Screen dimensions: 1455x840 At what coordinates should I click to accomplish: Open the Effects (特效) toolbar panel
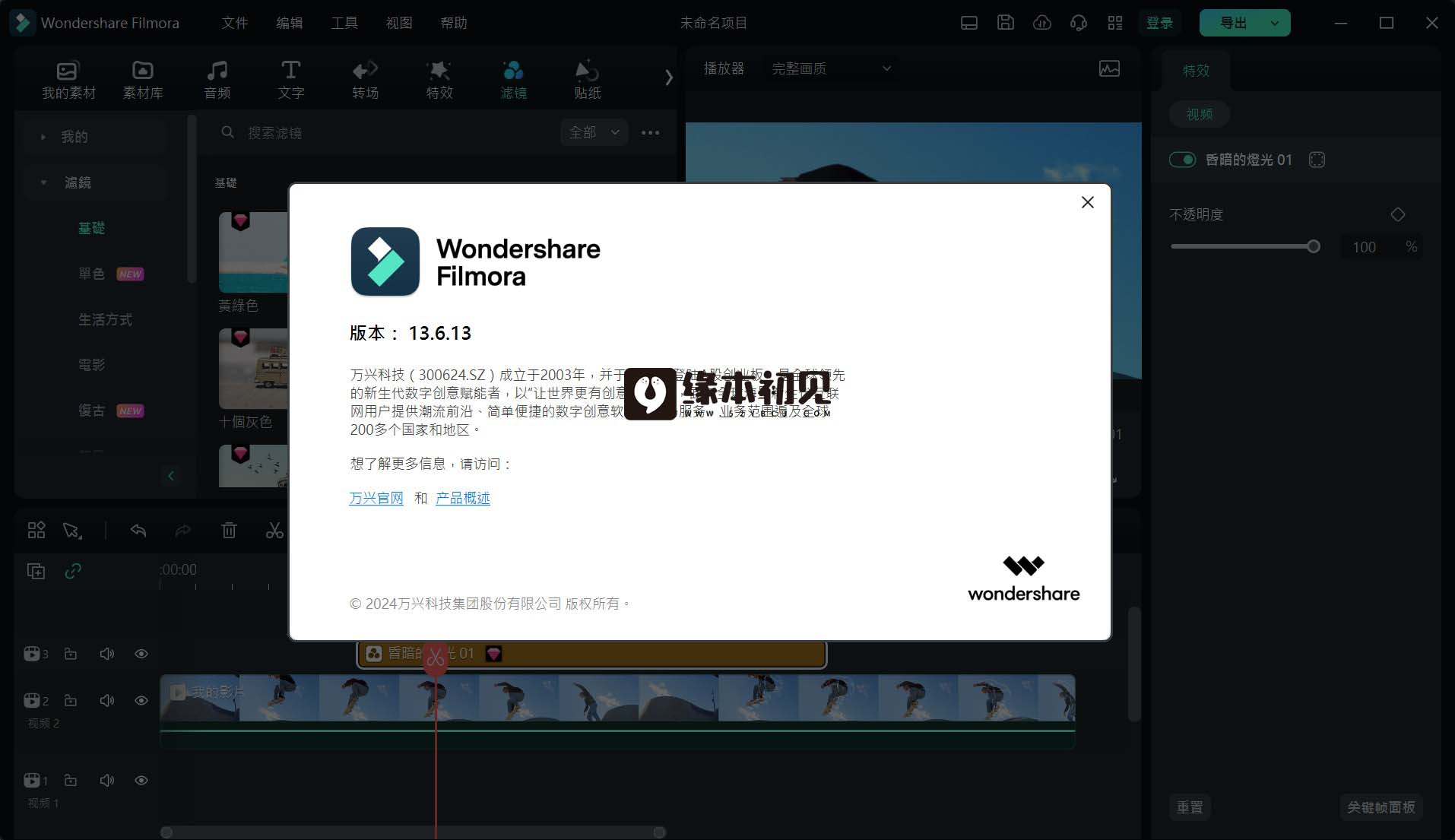click(439, 80)
